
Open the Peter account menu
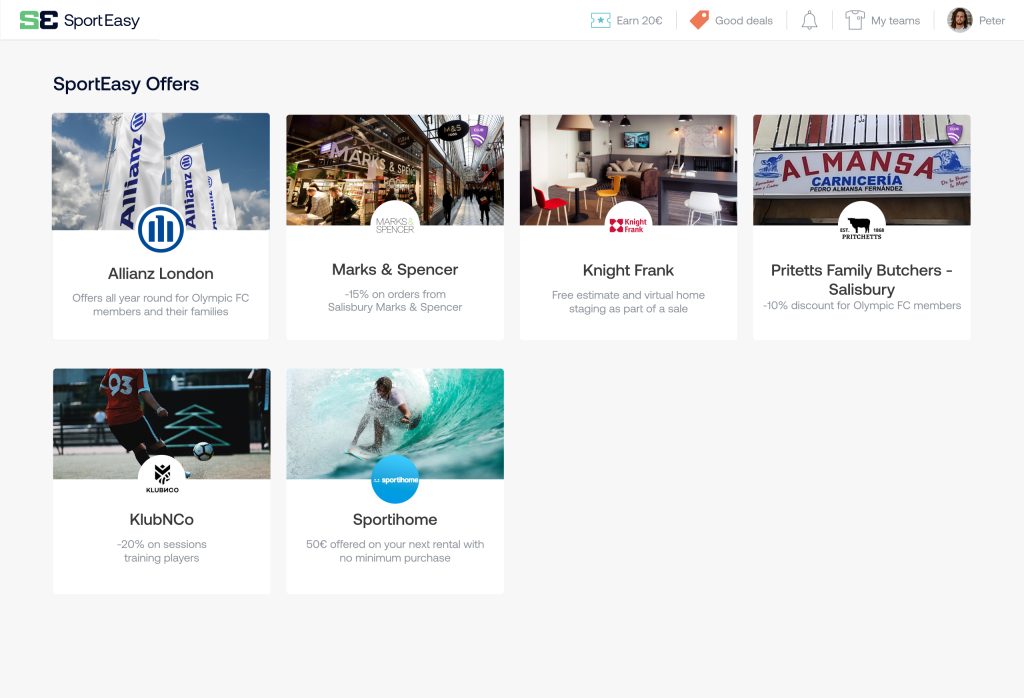tap(976, 20)
